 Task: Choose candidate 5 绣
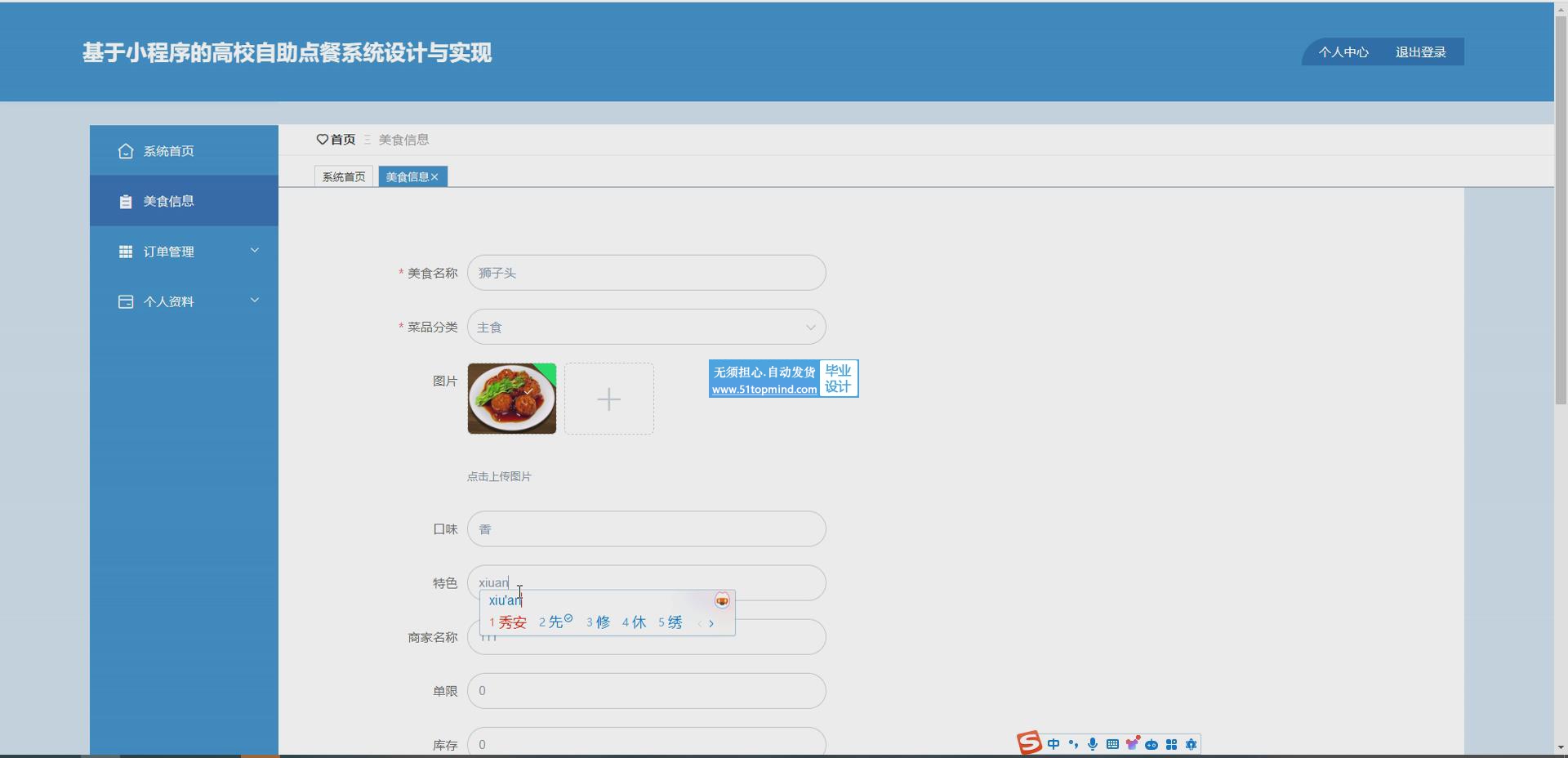click(x=670, y=622)
